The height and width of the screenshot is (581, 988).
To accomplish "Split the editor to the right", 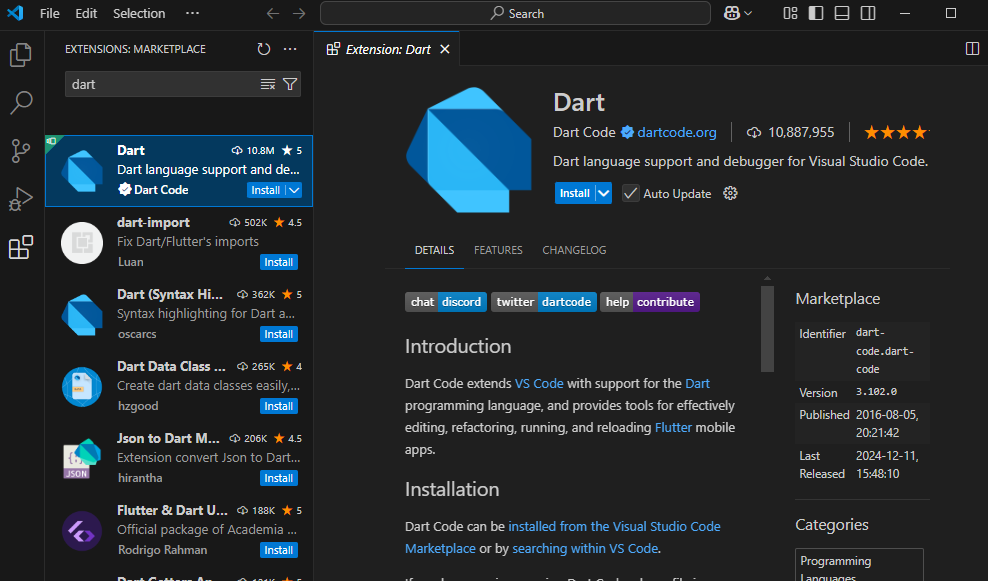I will pos(972,49).
